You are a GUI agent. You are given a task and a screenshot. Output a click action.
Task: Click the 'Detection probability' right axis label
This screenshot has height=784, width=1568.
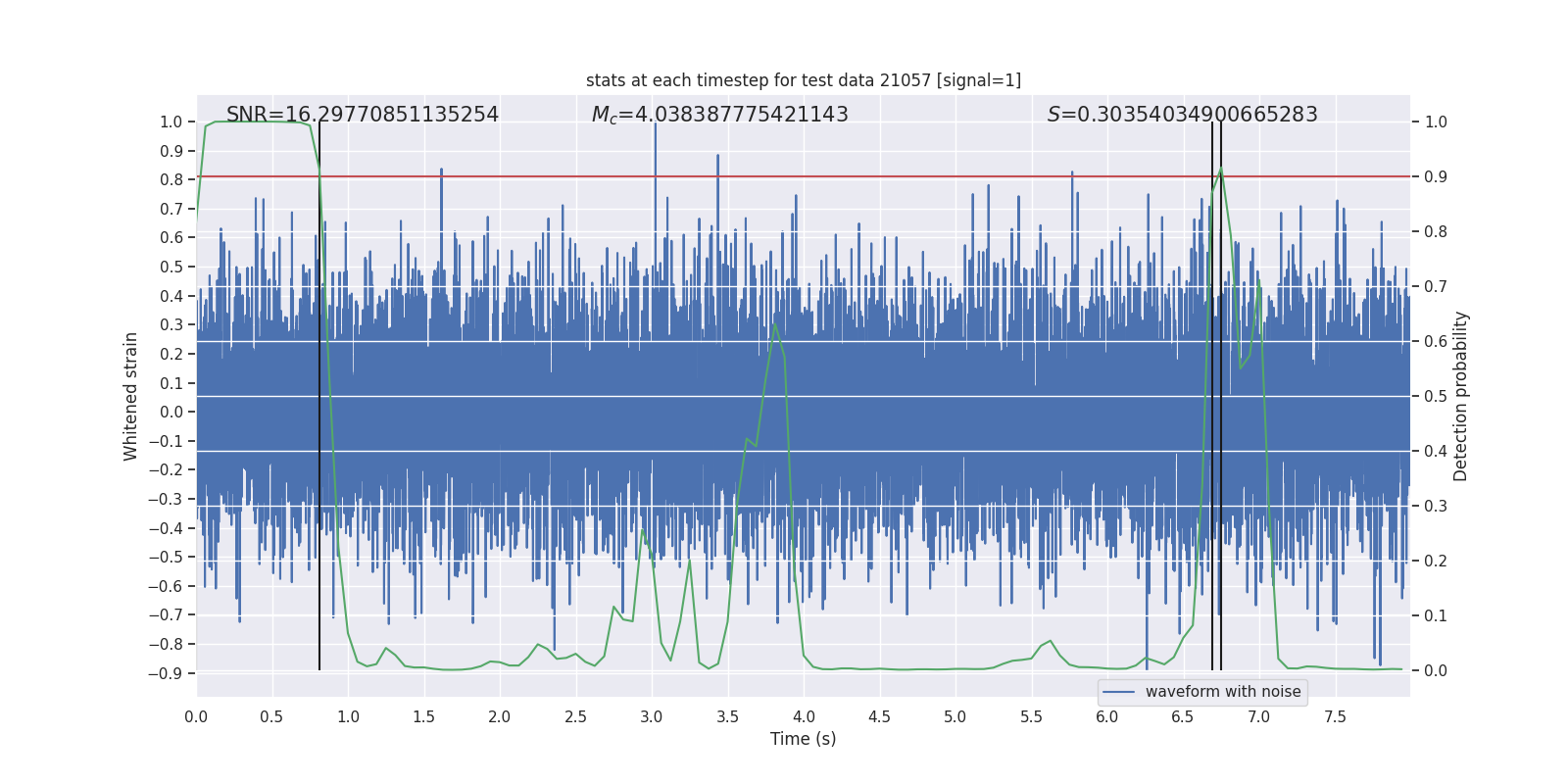[x=1460, y=396]
